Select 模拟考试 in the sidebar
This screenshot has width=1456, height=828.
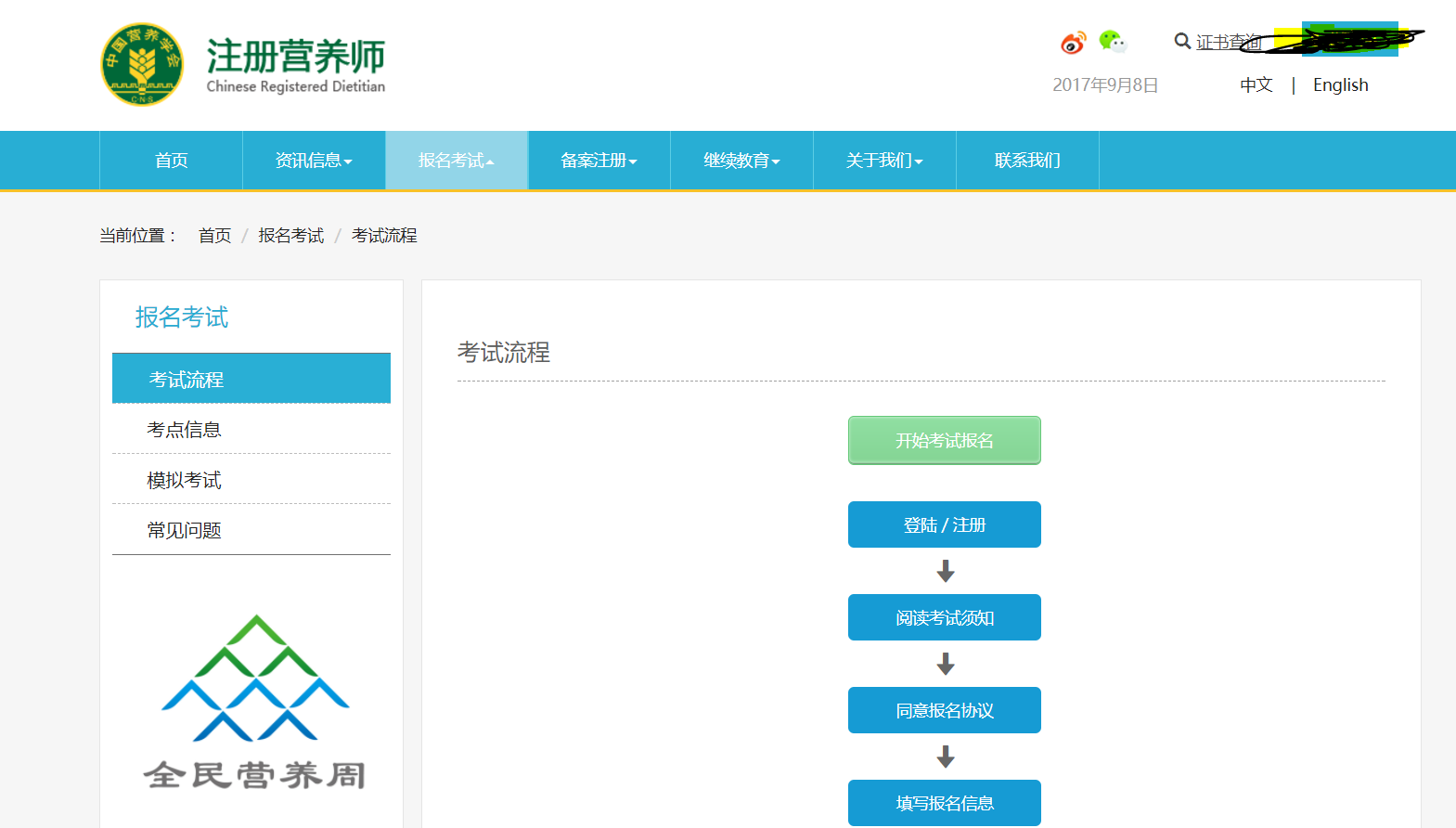point(251,479)
